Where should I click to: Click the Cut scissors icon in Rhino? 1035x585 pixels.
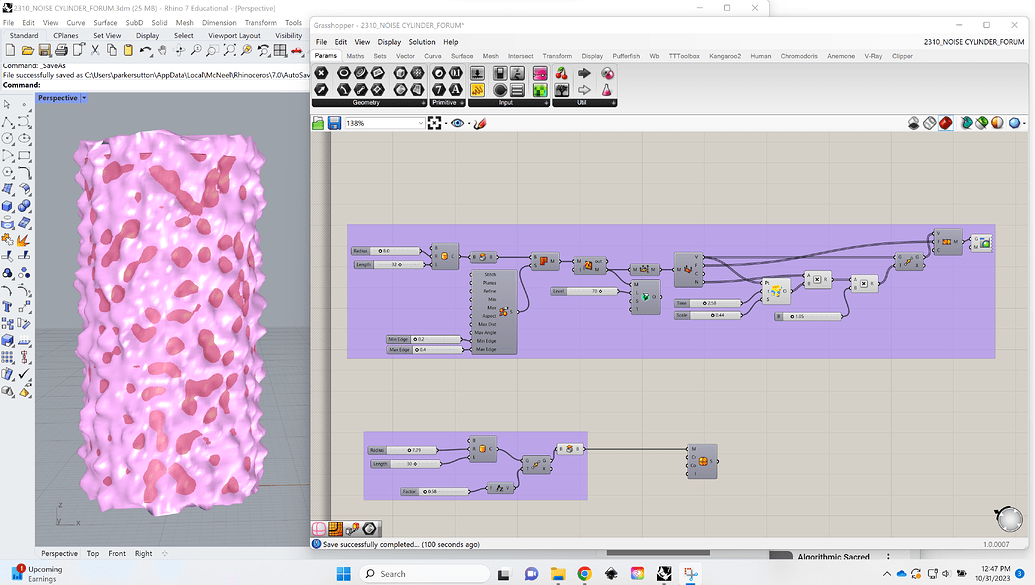click(x=96, y=50)
